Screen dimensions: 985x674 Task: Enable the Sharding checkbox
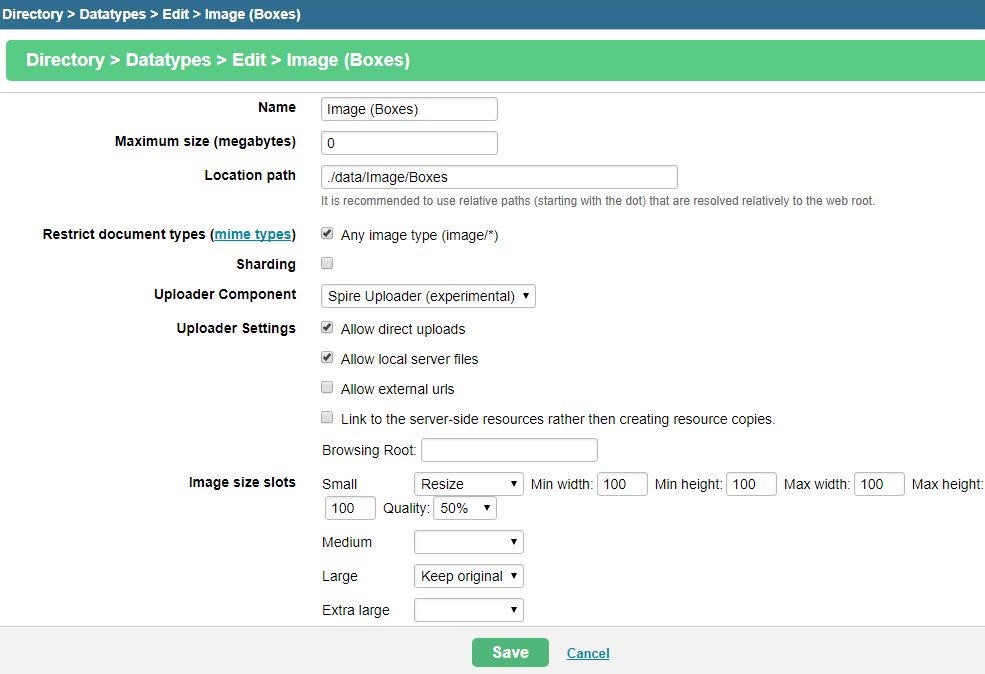click(327, 263)
